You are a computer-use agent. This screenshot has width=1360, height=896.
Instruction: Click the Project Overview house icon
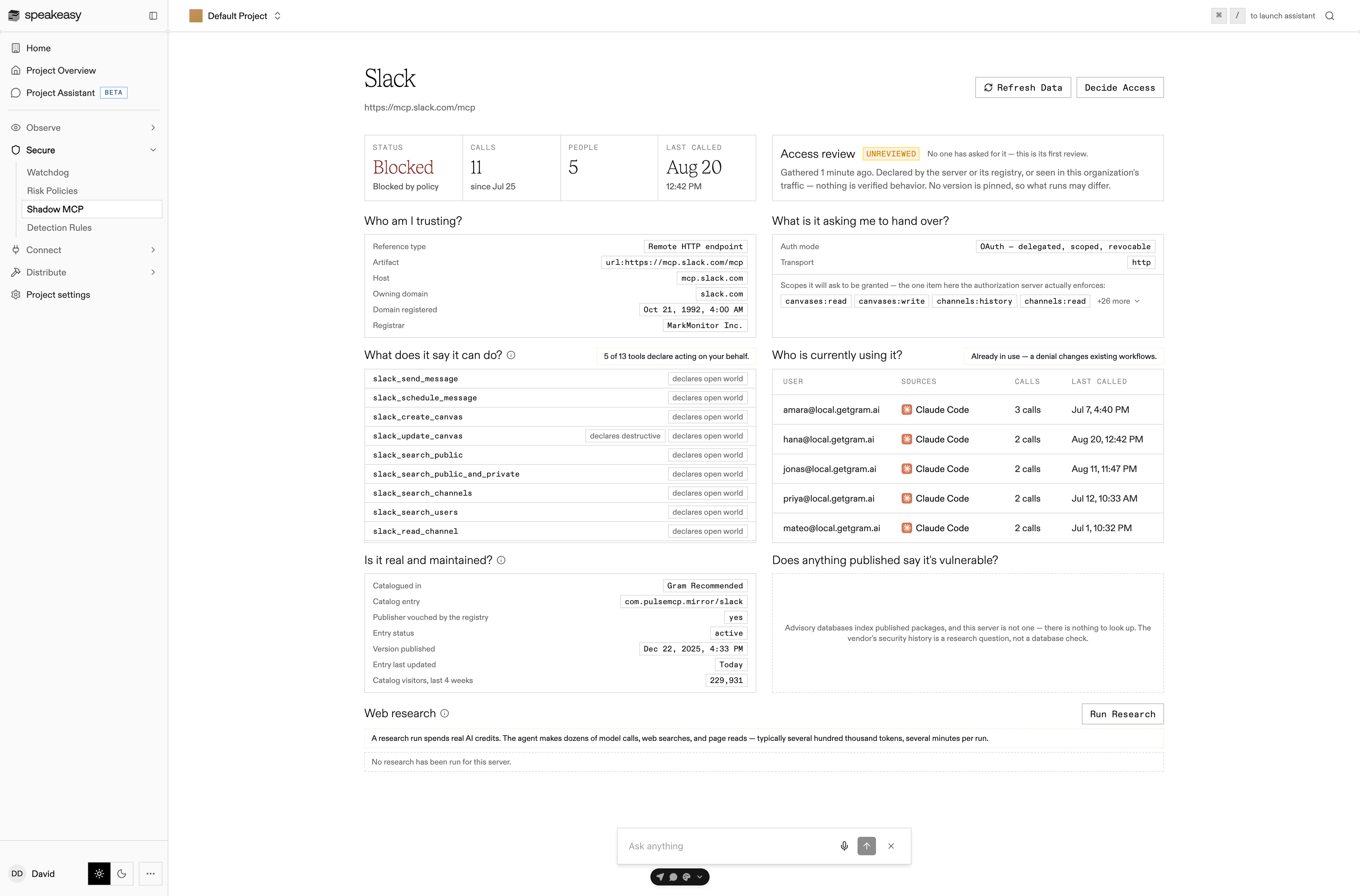point(16,70)
